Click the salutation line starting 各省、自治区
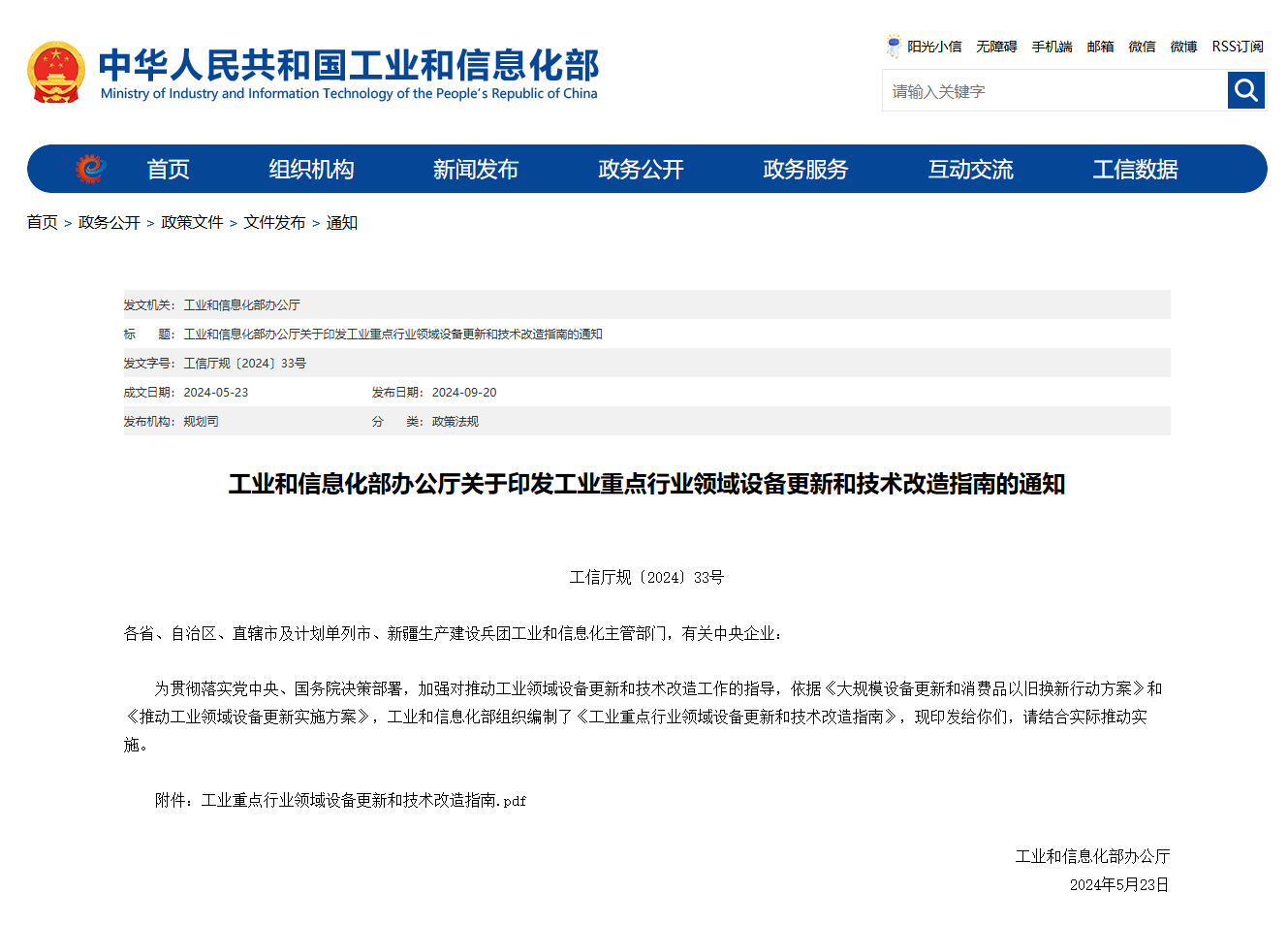 click(453, 633)
